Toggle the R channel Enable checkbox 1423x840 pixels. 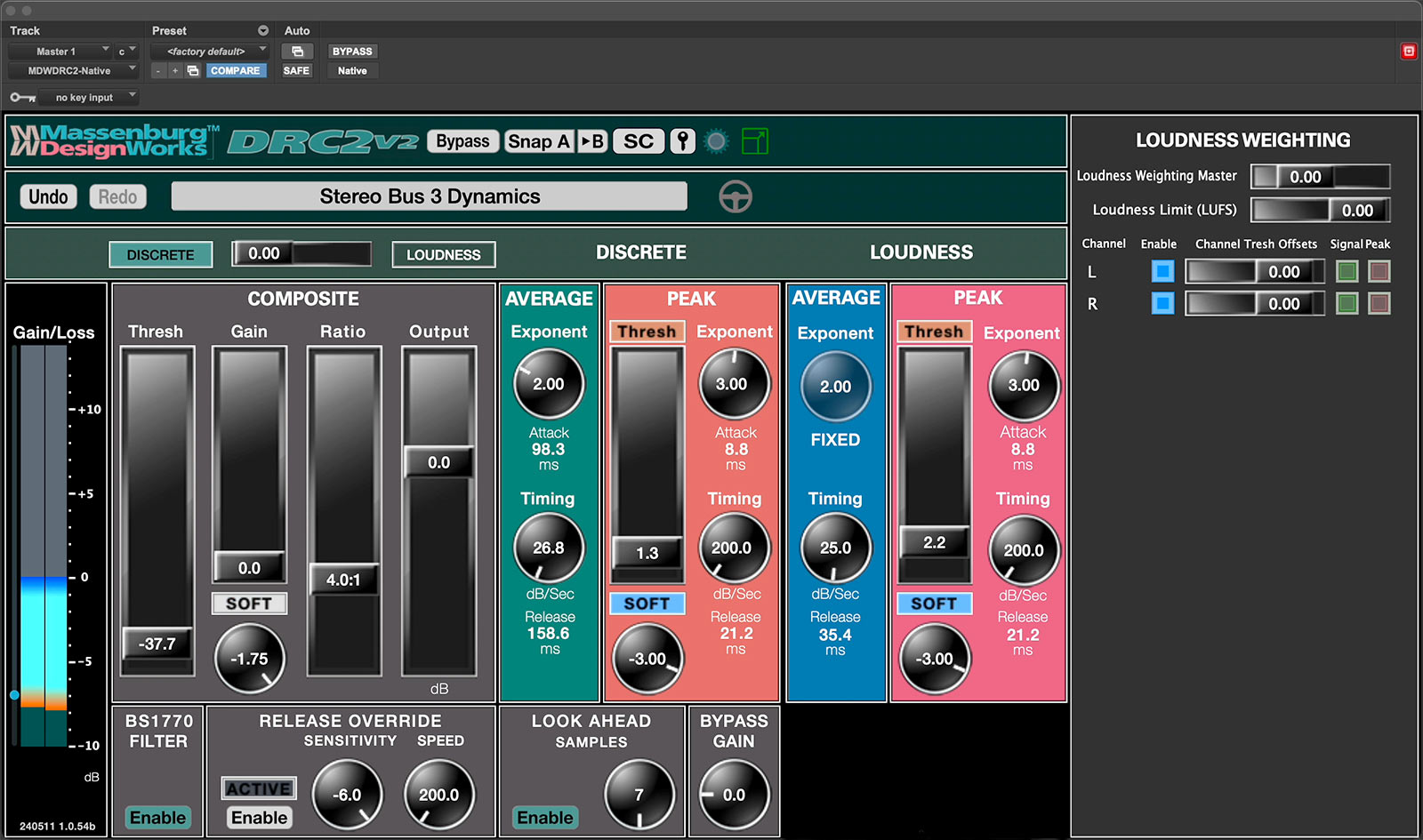coord(1162,303)
